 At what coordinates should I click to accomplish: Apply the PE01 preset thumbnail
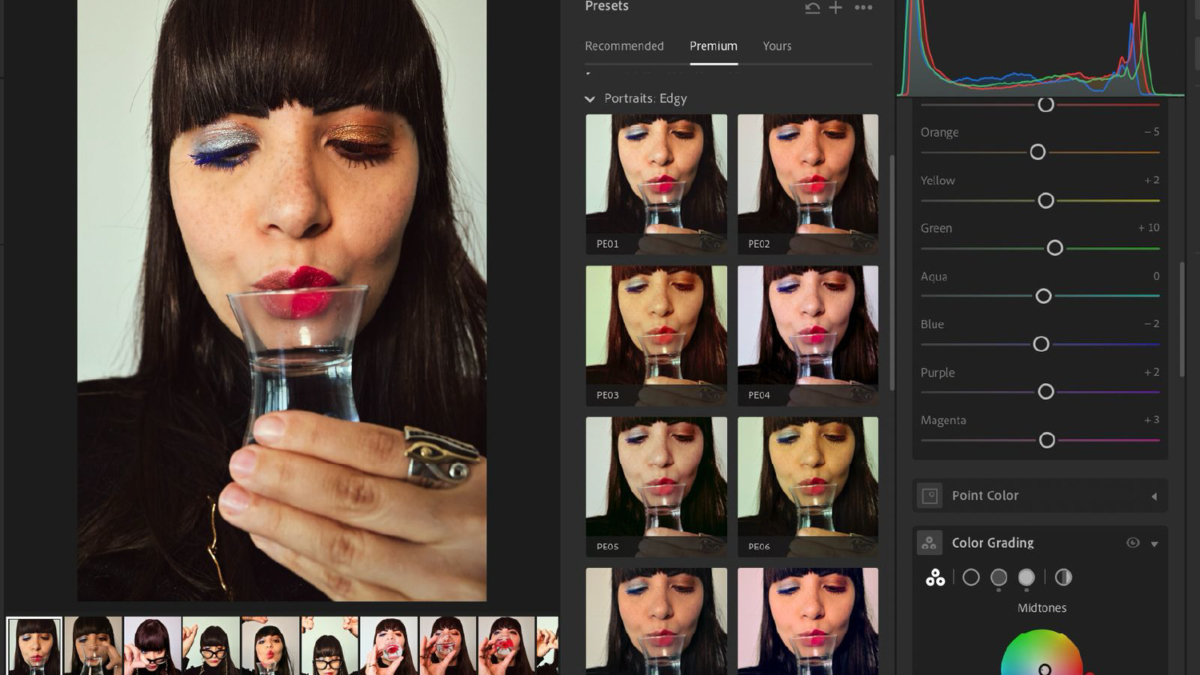[x=656, y=184]
